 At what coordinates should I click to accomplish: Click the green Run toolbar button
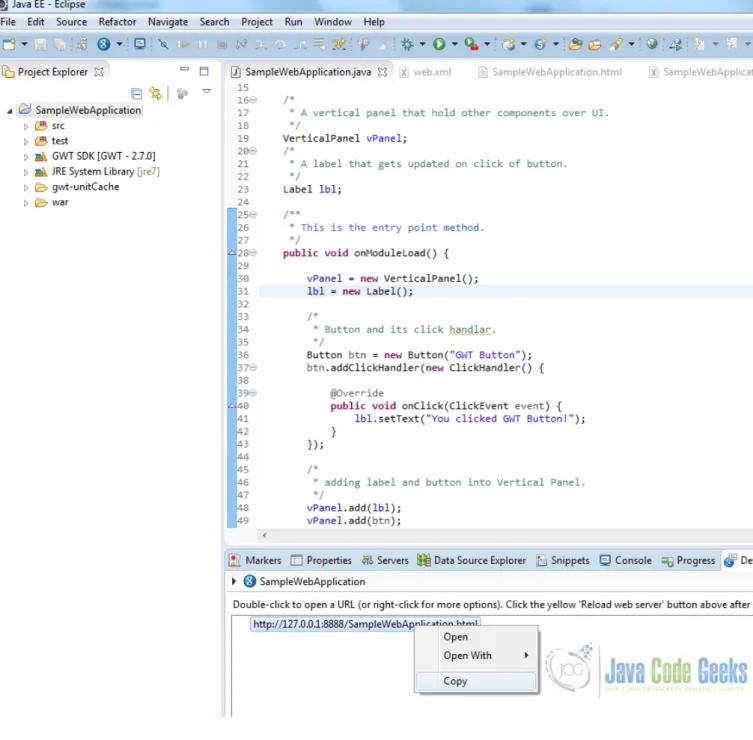[x=439, y=44]
